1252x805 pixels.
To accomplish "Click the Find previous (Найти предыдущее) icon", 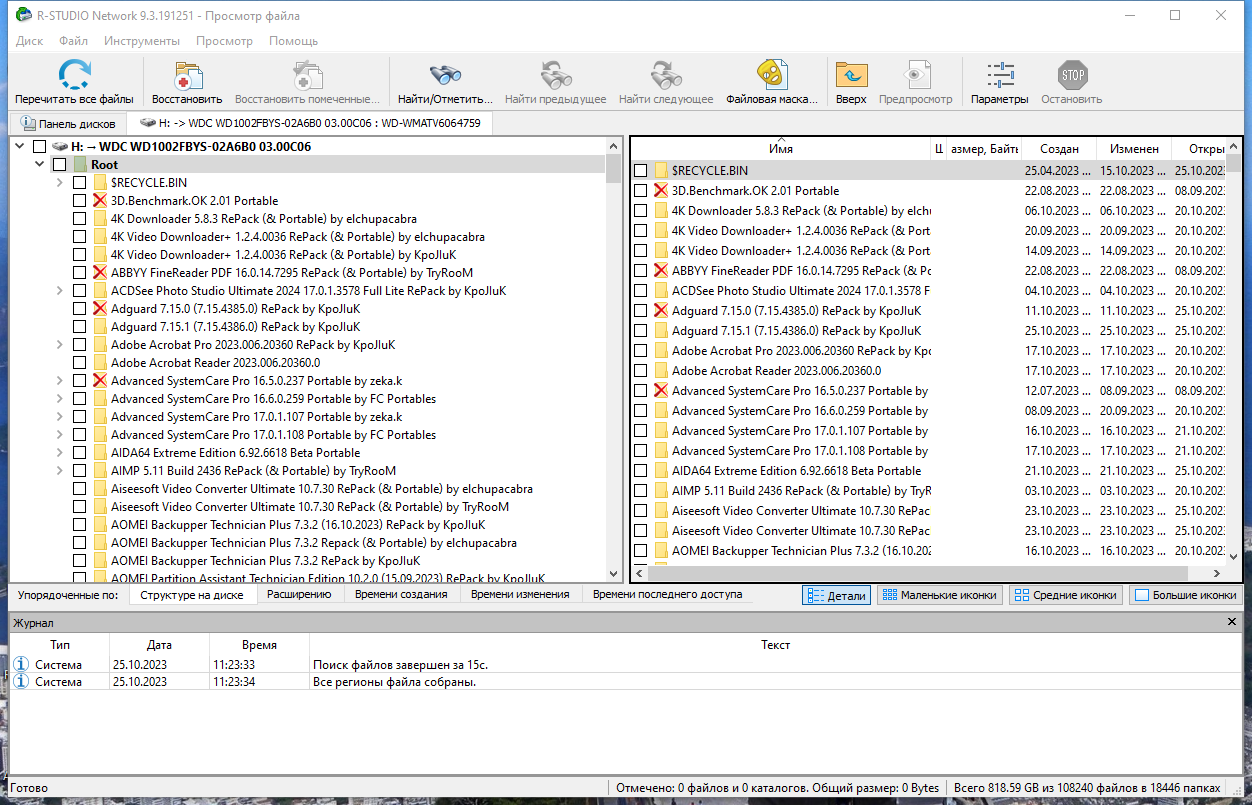I will (x=555, y=75).
